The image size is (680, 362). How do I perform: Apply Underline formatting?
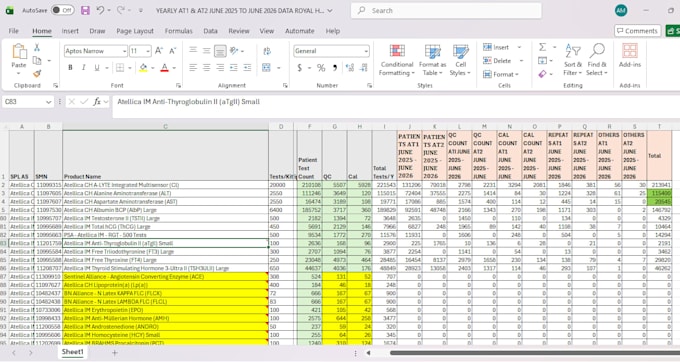[97, 68]
